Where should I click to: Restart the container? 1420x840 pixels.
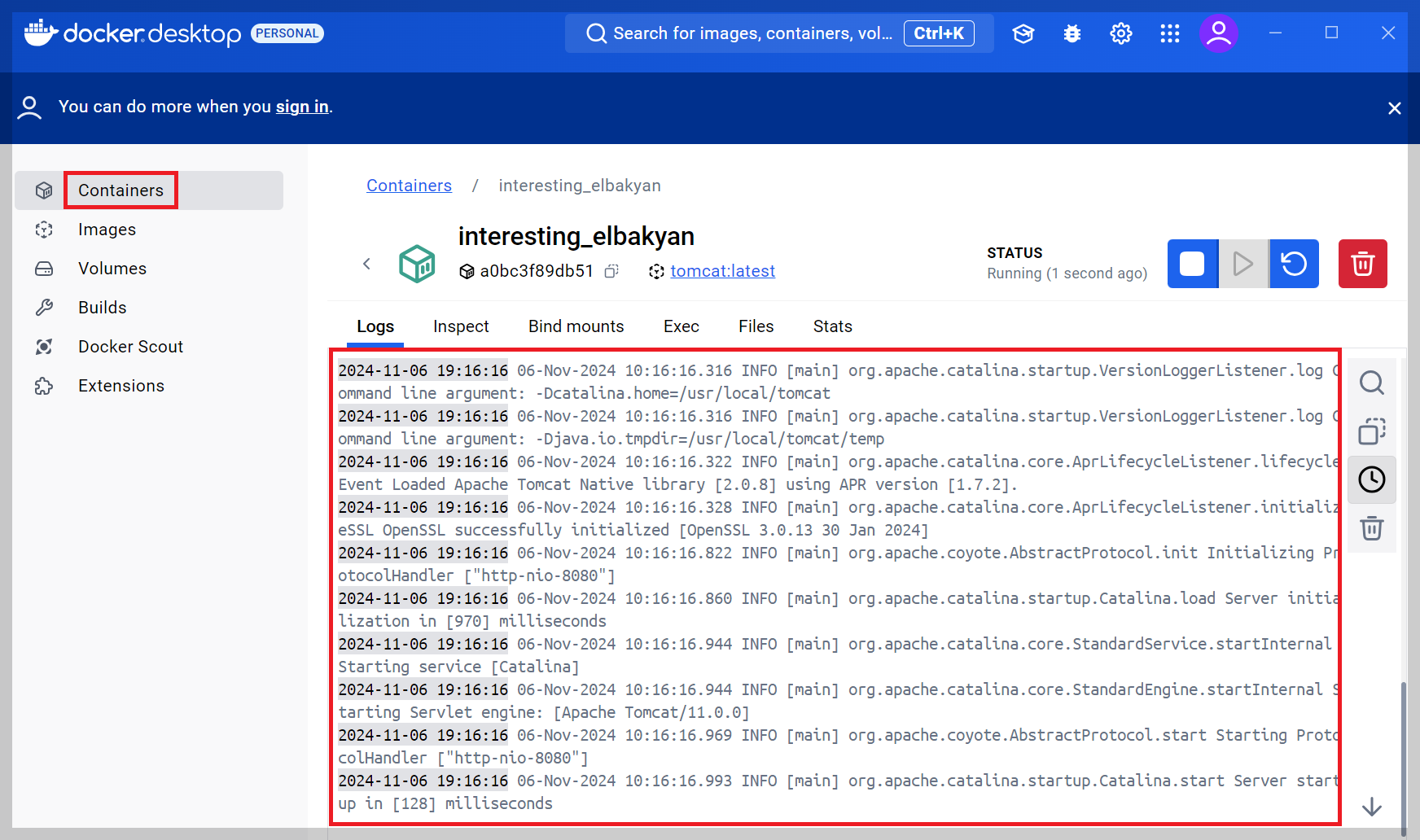click(1294, 264)
